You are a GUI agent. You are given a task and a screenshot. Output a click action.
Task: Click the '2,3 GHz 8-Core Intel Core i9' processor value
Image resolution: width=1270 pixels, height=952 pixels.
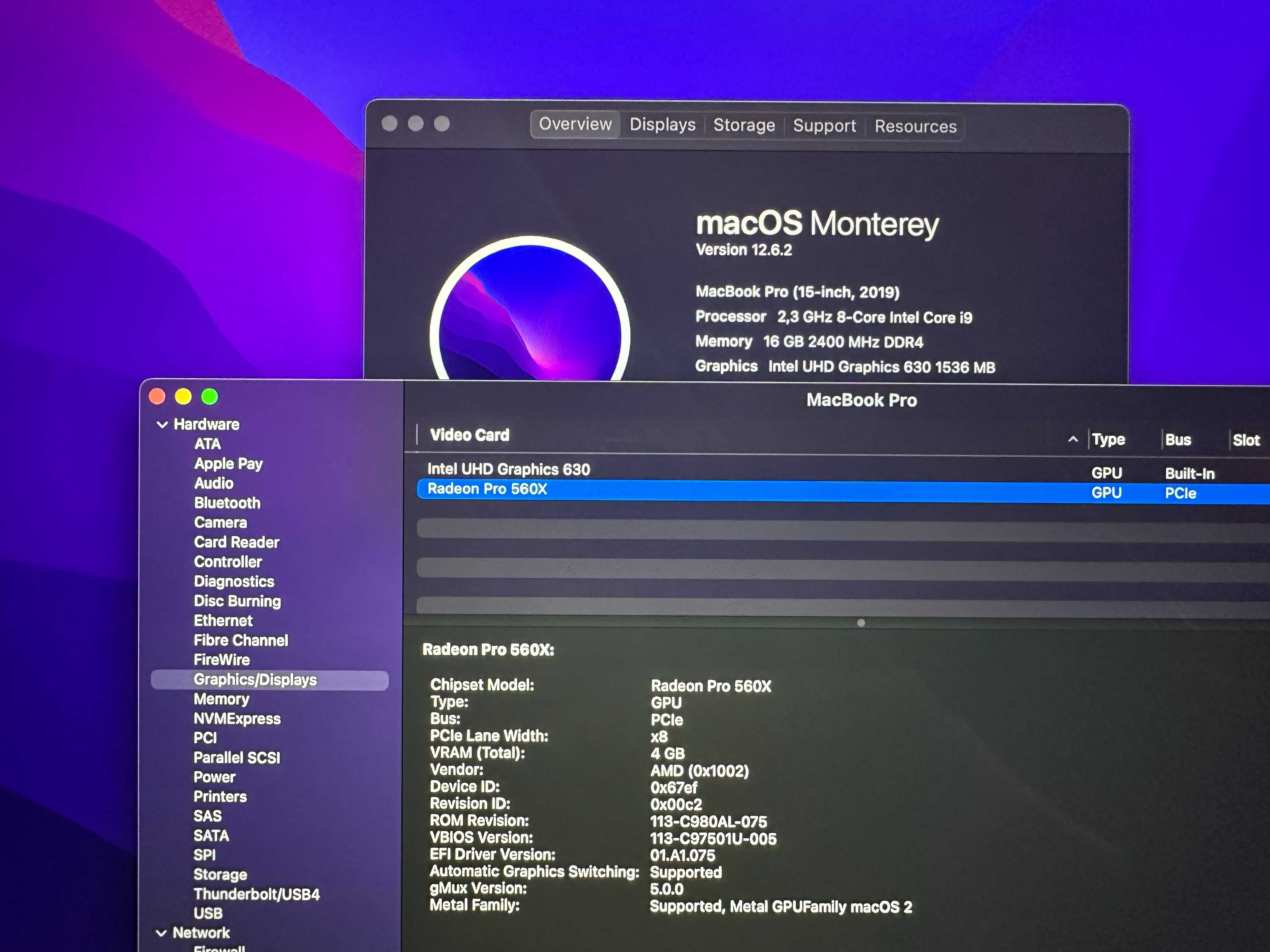pyautogui.click(x=875, y=317)
